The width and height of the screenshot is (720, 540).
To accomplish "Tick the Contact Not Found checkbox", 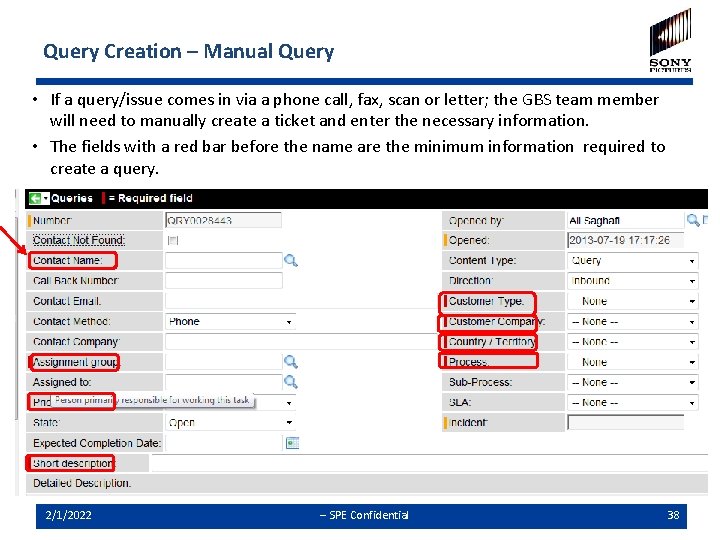I will pos(173,240).
